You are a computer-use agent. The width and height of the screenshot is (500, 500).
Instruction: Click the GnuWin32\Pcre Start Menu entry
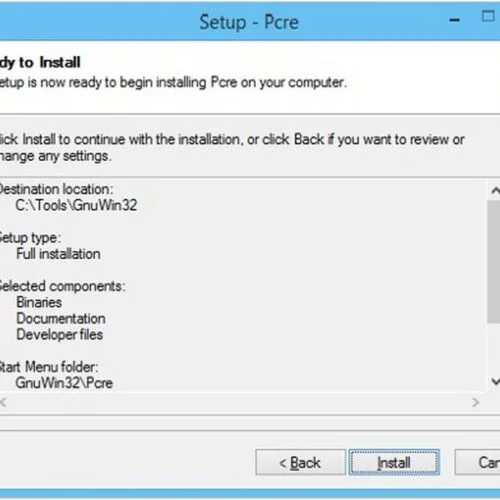point(64,383)
